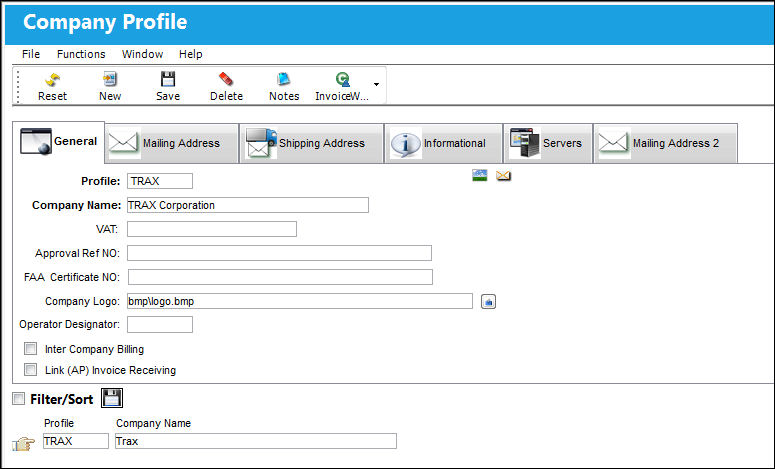This screenshot has height=469, width=775.
Task: Open the Help menu
Action: (190, 54)
